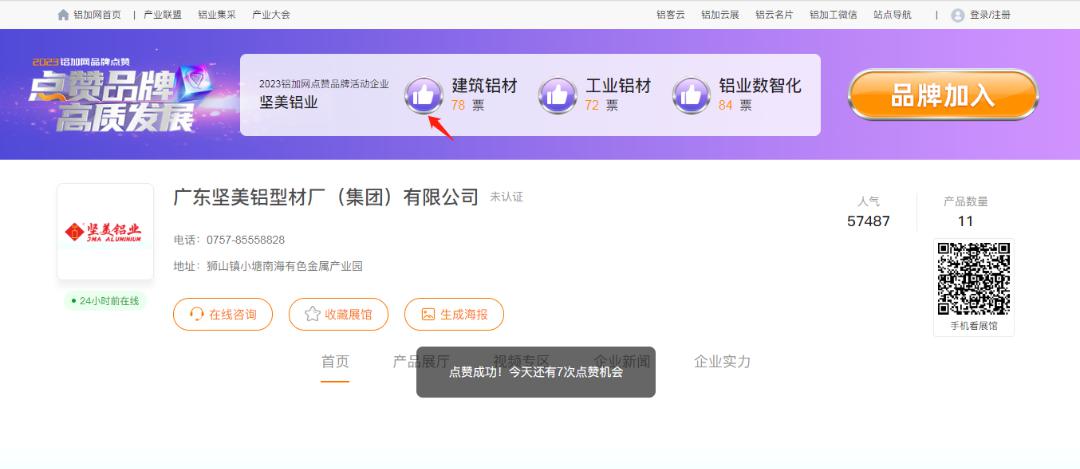1080x469 pixels.
Task: Click the 点赞成功 toast notification
Action: click(x=536, y=372)
